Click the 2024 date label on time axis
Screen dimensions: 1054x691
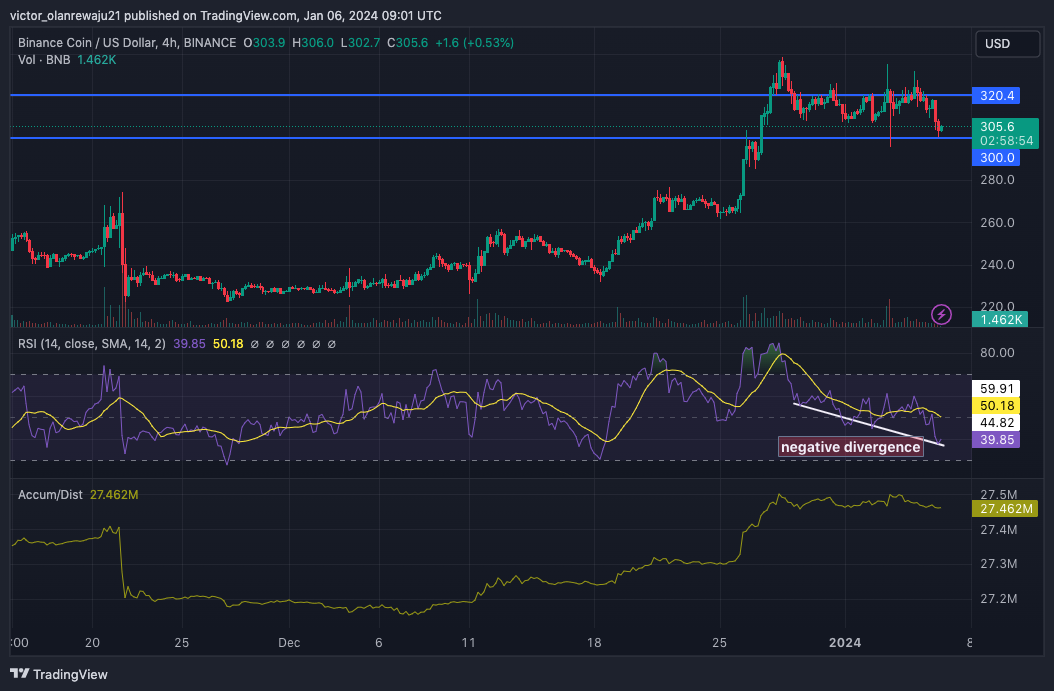845,643
